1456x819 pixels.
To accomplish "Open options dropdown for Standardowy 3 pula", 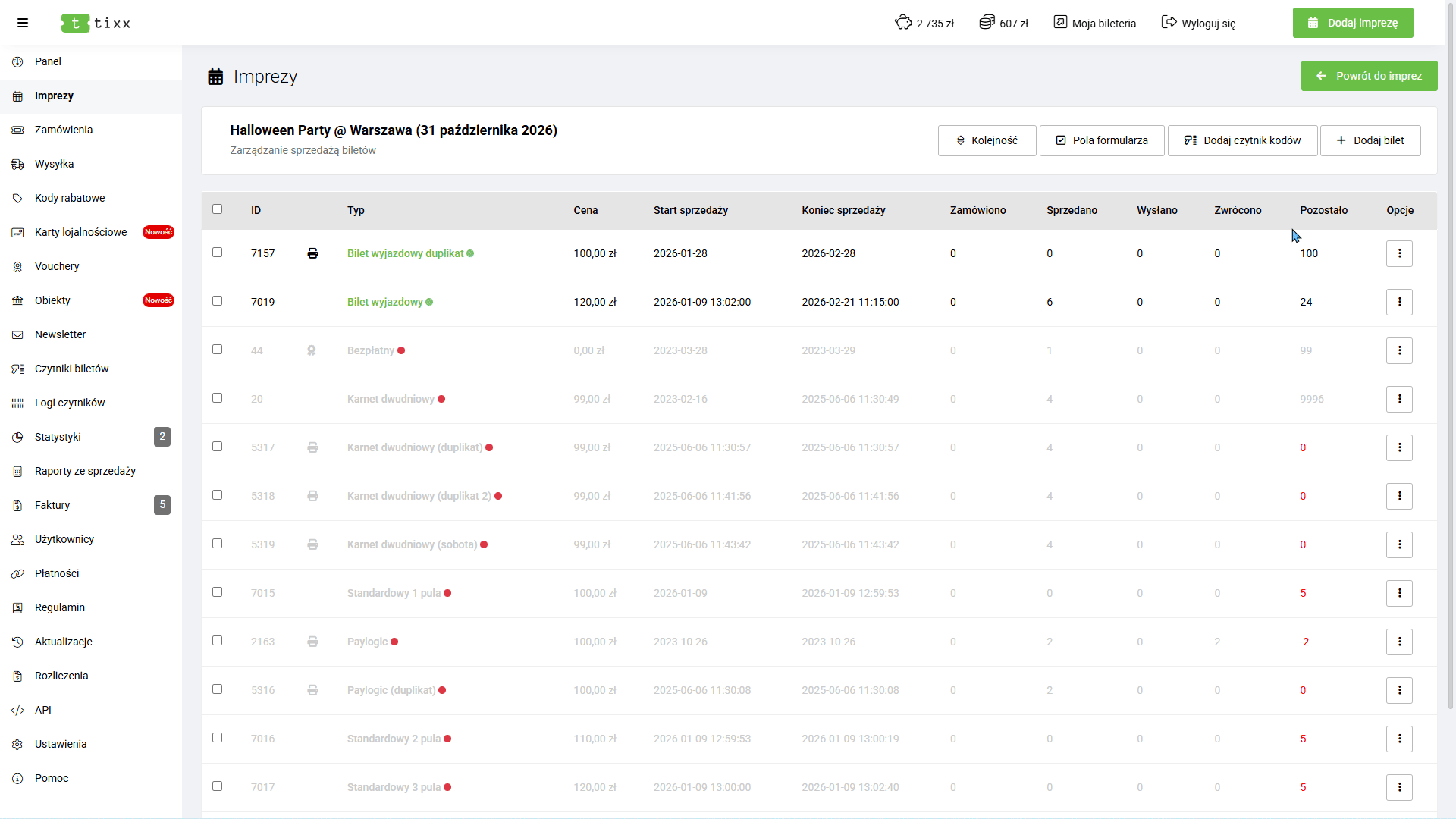I will pyautogui.click(x=1399, y=787).
